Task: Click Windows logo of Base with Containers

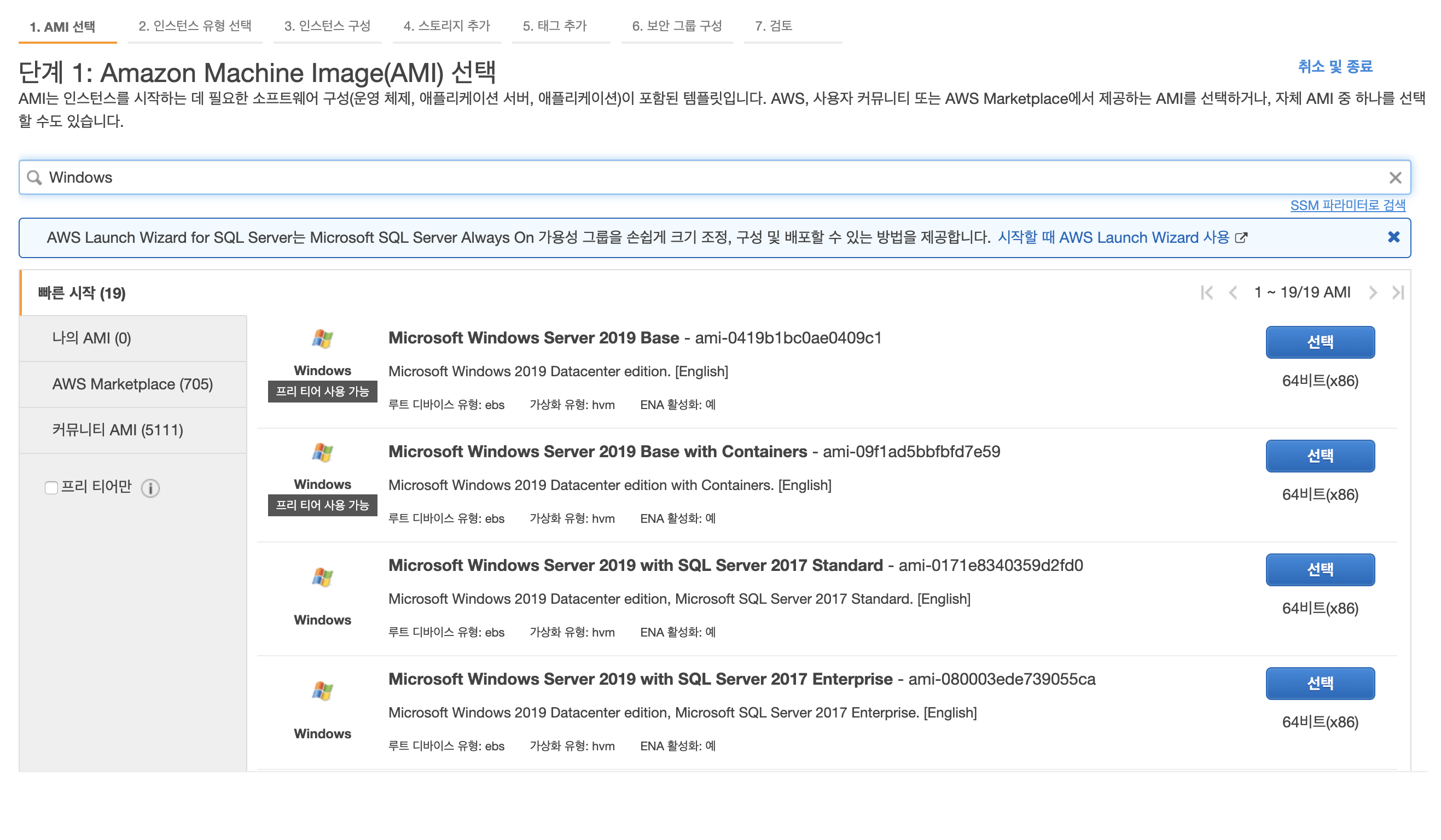Action: 323,453
